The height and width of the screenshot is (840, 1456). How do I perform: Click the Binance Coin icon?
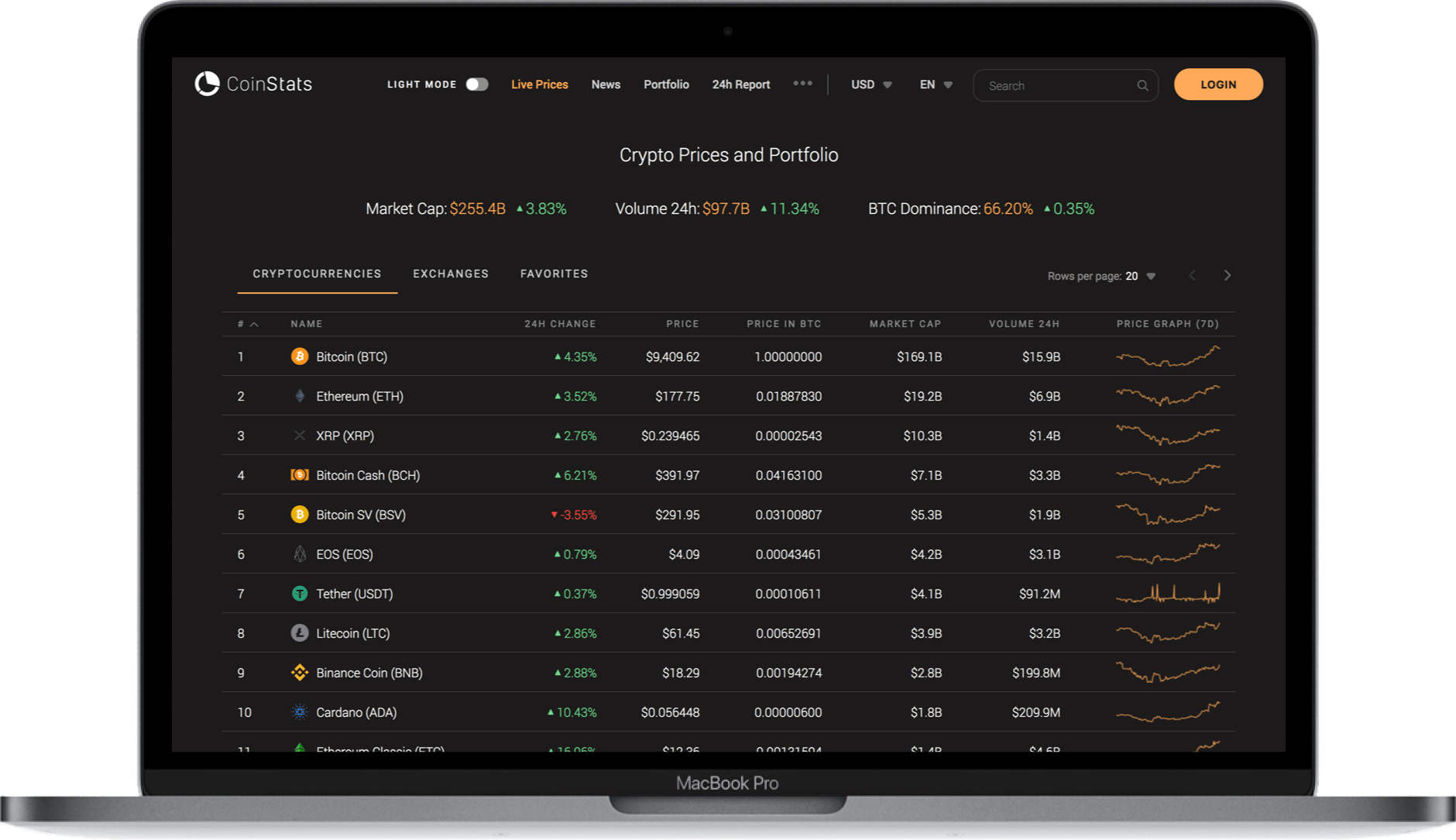[300, 673]
